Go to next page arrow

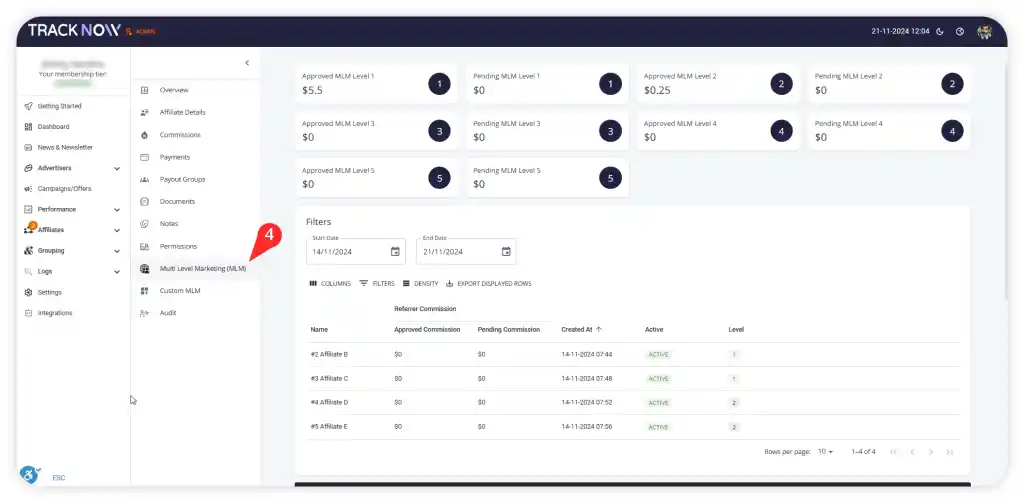[x=931, y=451]
